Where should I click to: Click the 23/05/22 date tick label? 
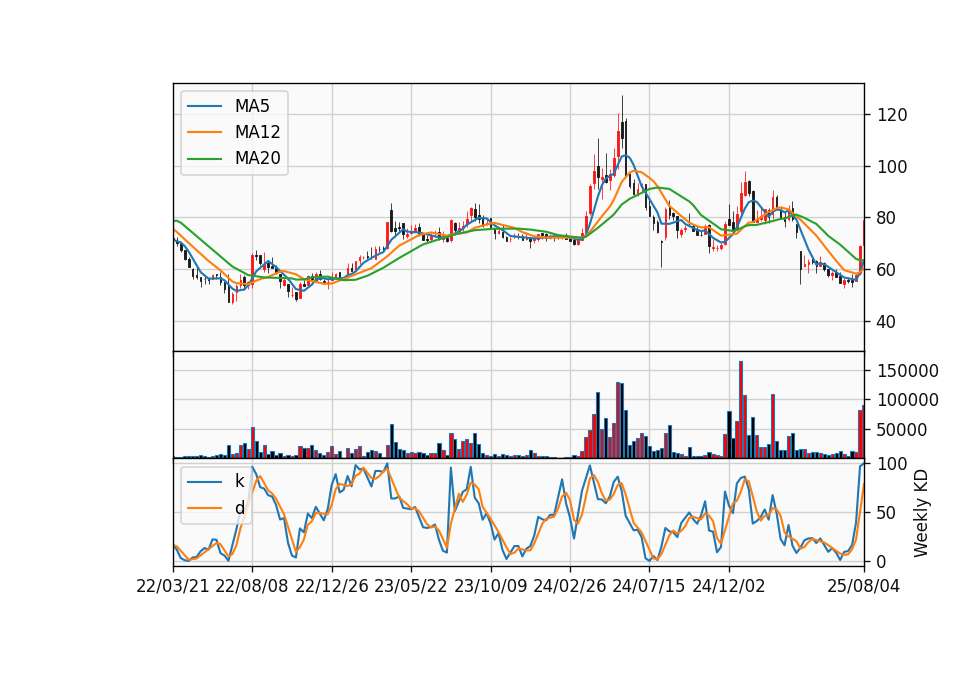(x=411, y=586)
